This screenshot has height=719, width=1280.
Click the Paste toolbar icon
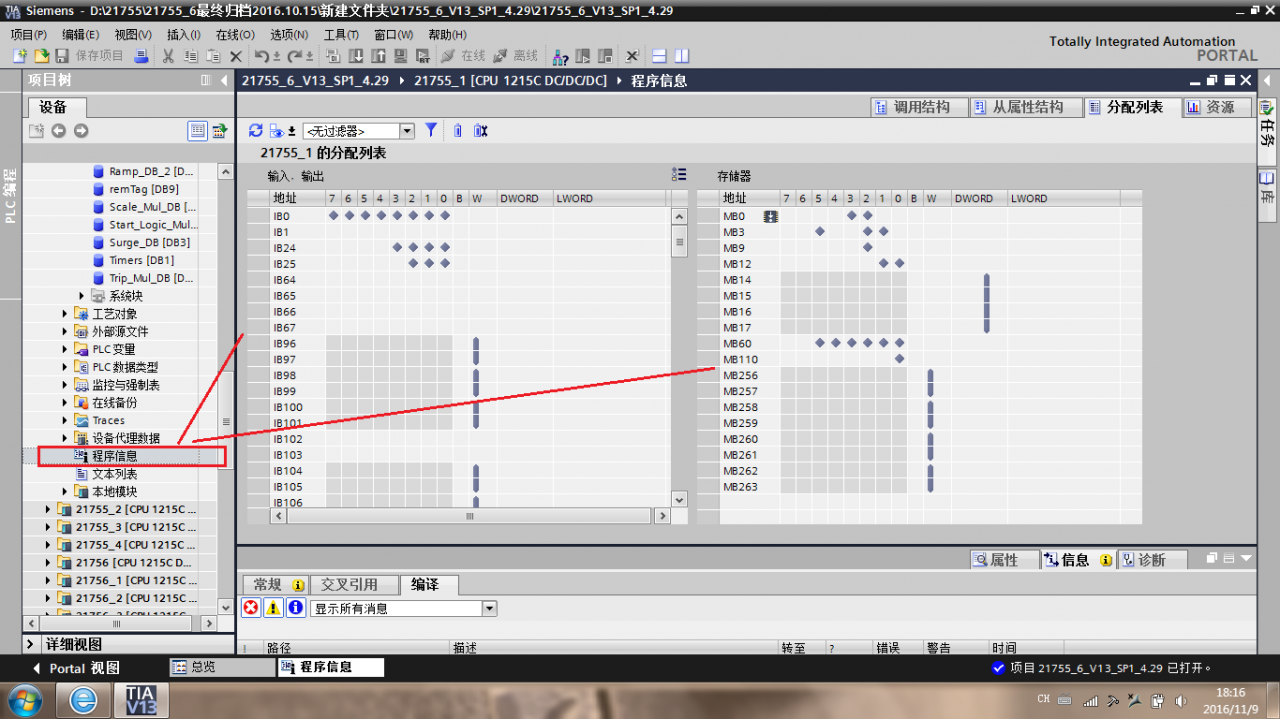pyautogui.click(x=213, y=56)
